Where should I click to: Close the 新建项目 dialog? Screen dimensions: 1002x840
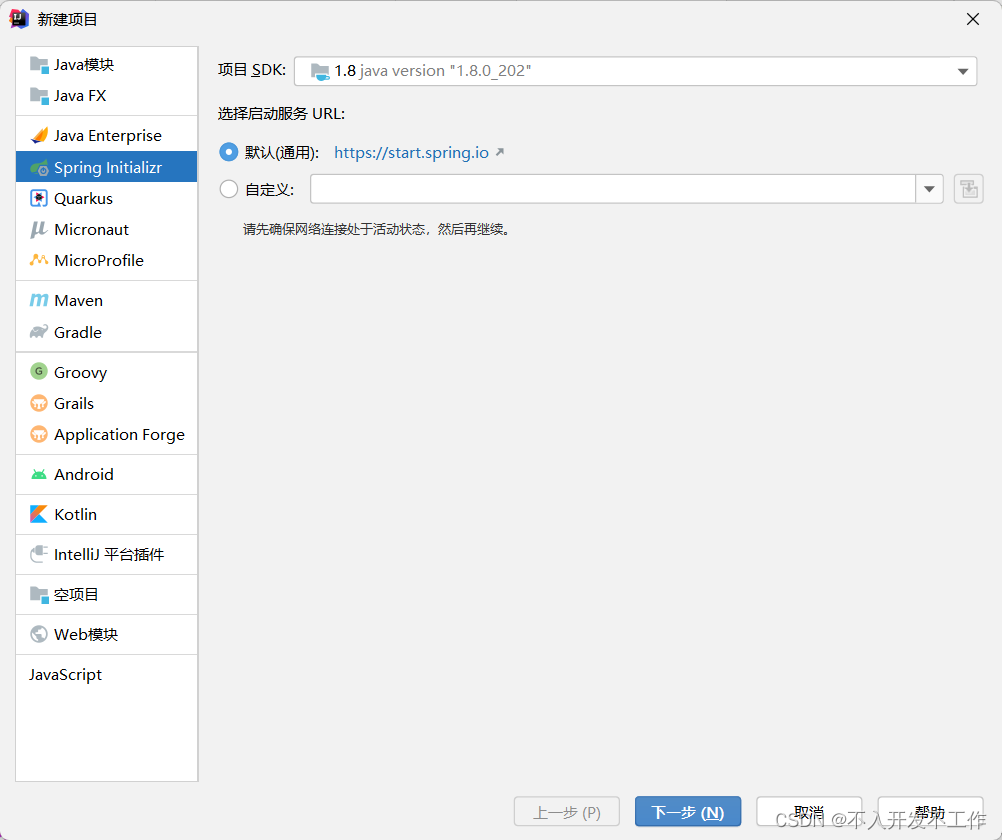pos(973,19)
